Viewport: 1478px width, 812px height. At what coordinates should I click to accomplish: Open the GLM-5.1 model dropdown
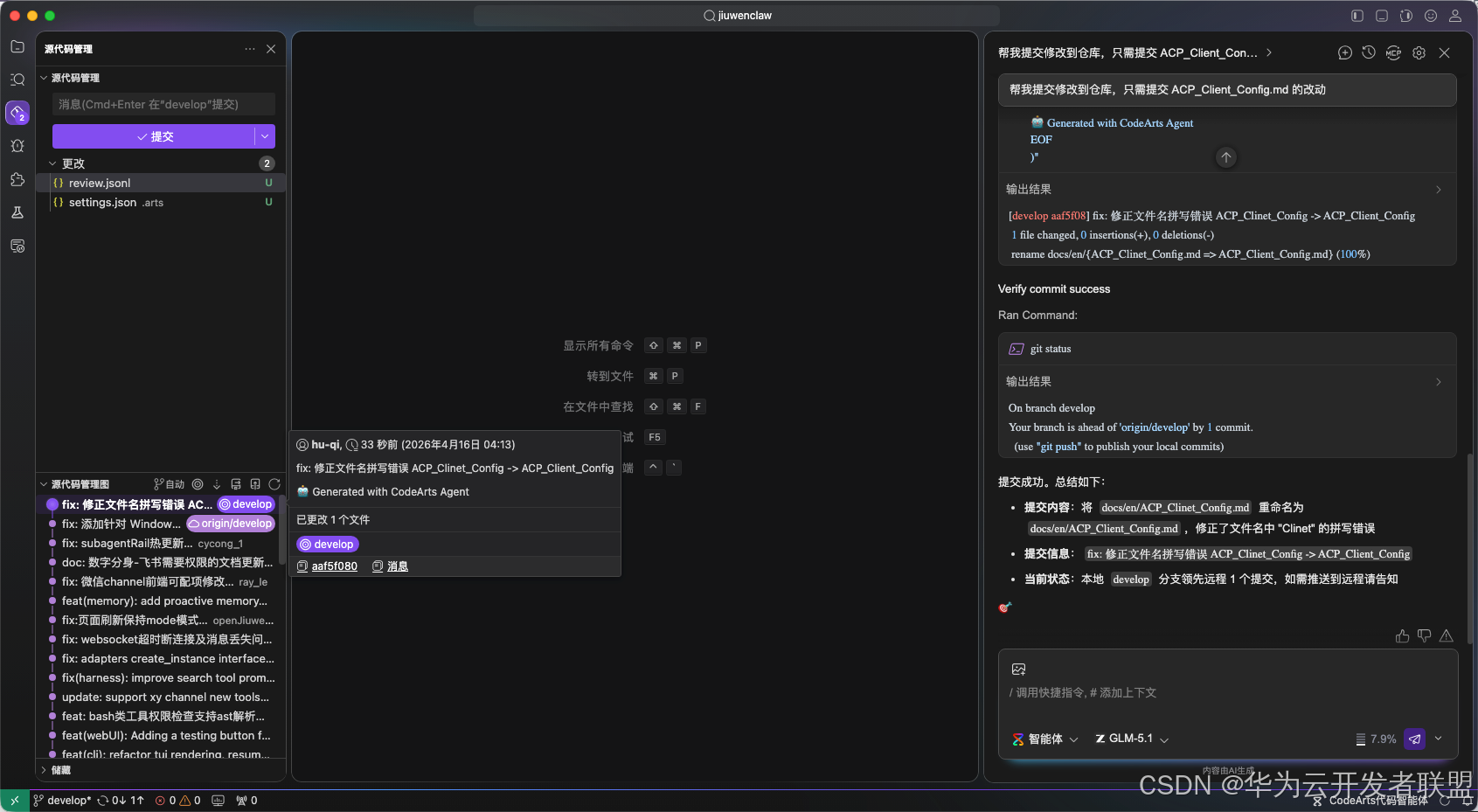coord(1132,739)
